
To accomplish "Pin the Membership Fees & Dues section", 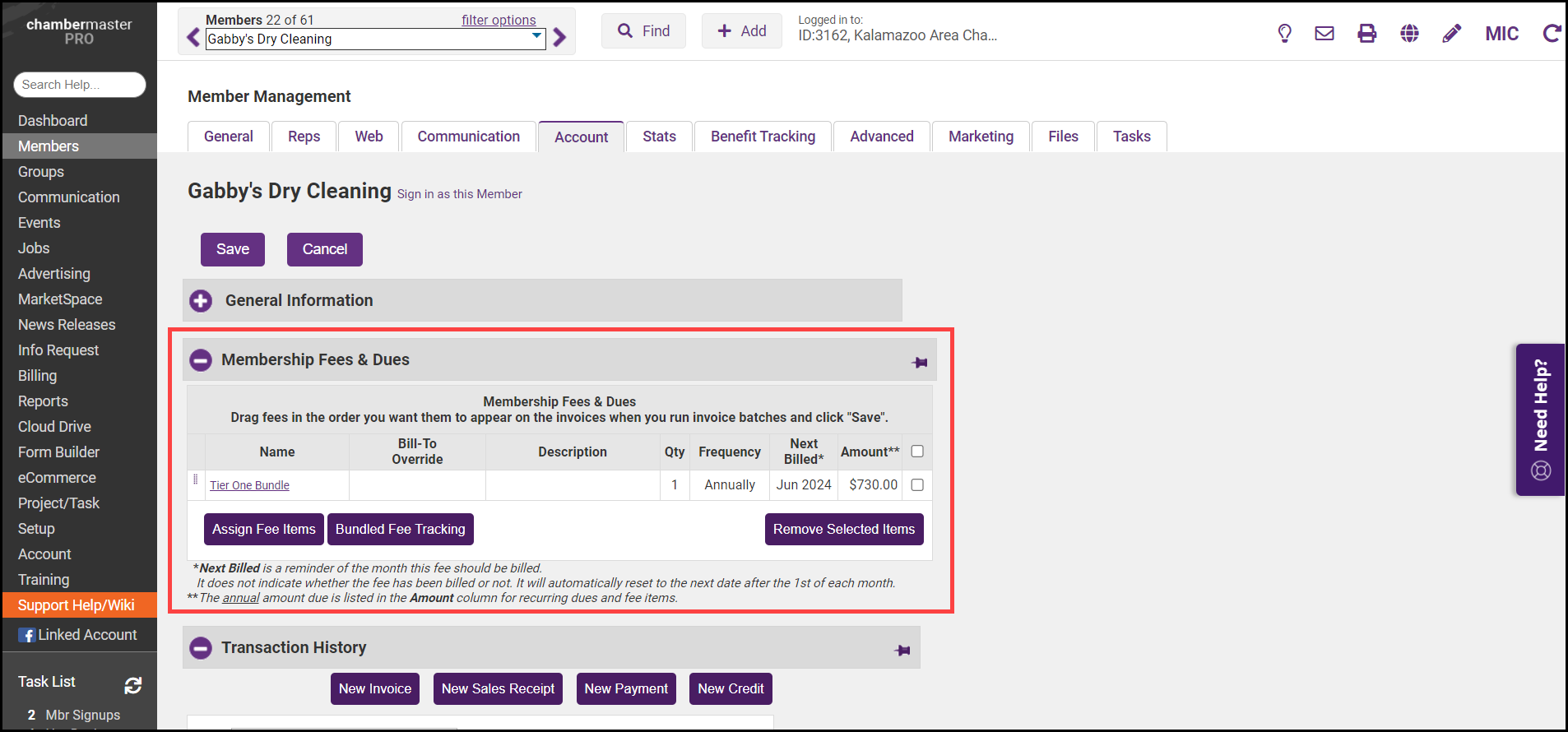I will (x=920, y=362).
